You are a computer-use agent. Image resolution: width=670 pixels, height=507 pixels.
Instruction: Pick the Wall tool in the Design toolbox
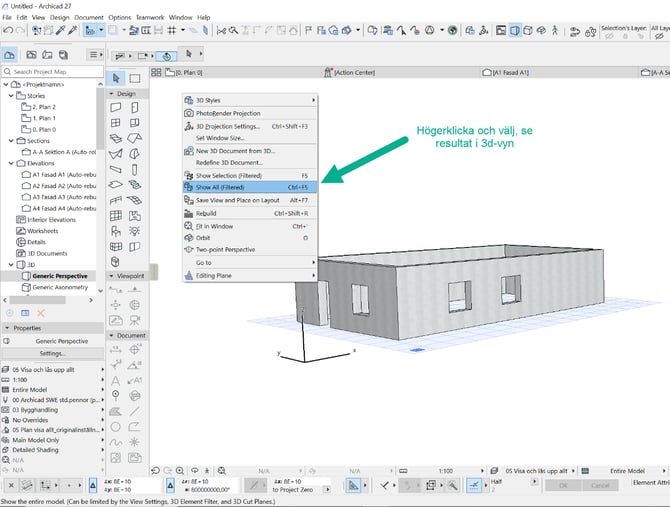(116, 107)
